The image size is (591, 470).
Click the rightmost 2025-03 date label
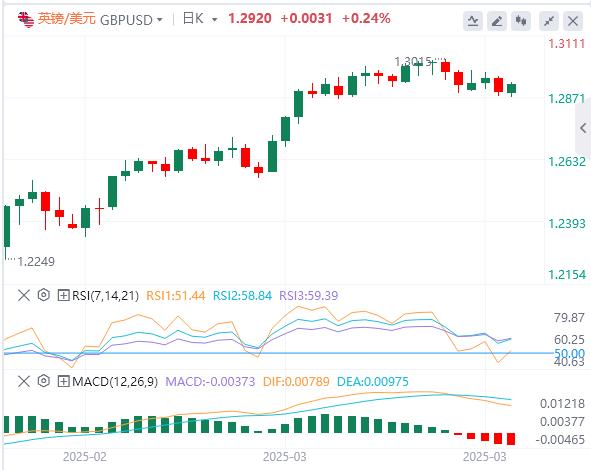[x=485, y=457]
